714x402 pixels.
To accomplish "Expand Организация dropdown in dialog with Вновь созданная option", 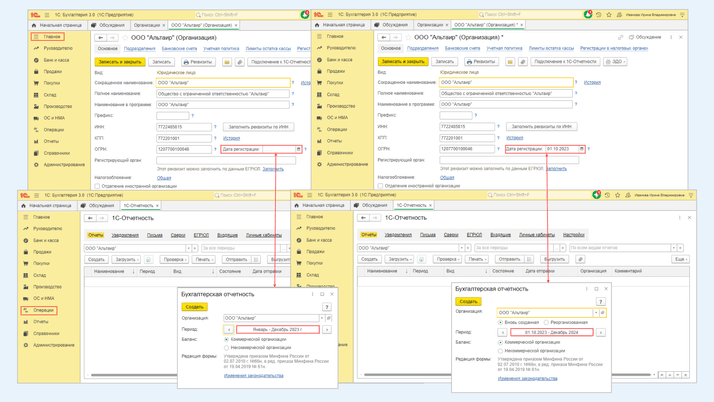I will pos(595,312).
